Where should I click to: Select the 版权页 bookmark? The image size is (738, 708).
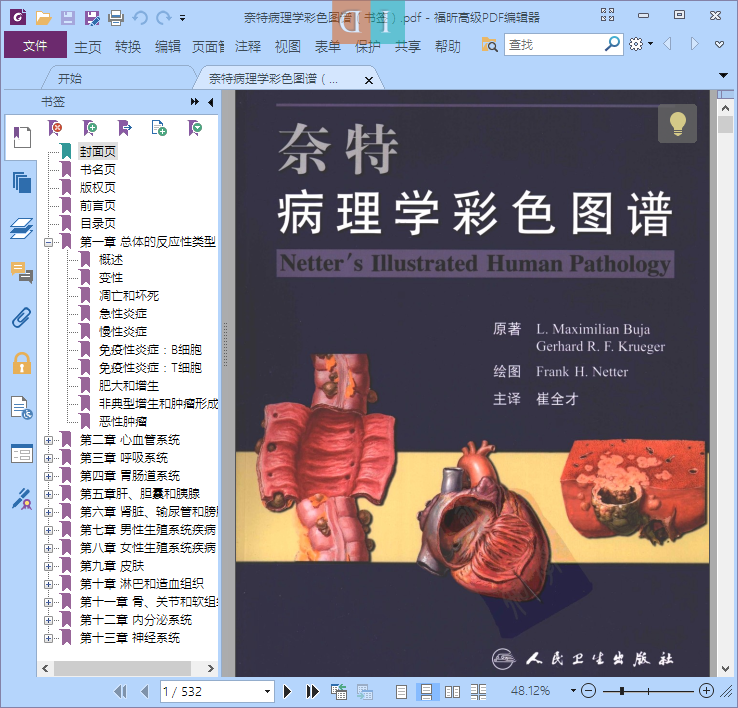click(97, 187)
